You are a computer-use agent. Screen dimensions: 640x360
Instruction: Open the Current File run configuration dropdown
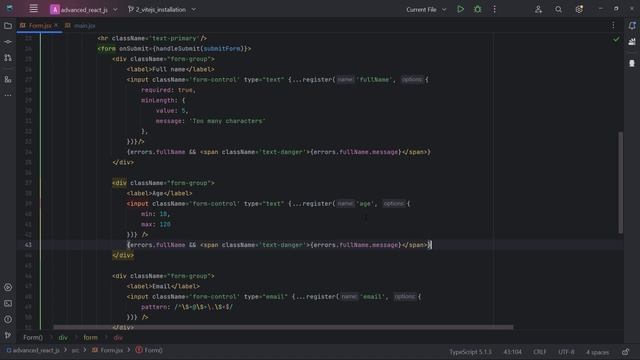click(426, 9)
